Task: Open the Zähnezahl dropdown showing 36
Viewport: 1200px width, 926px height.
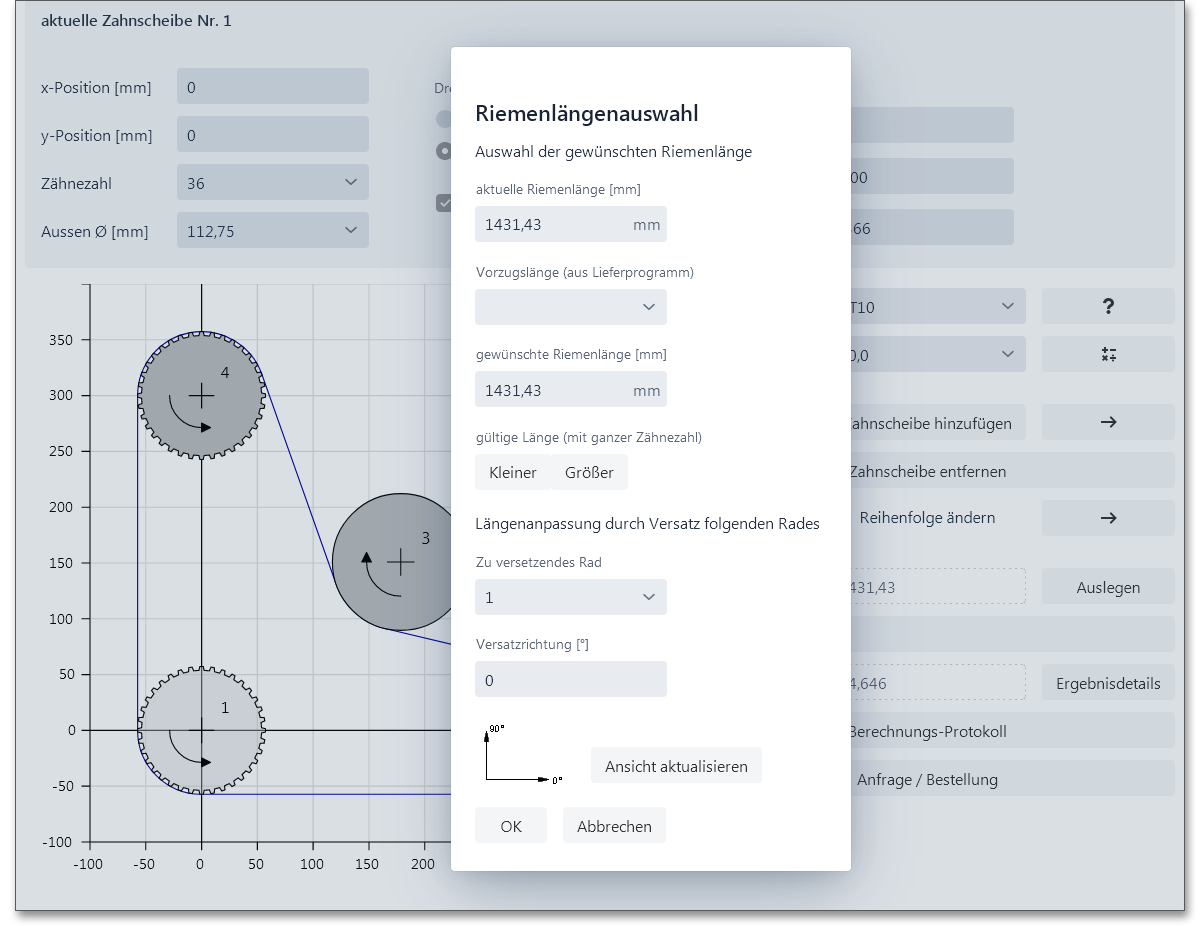Action: pos(273,182)
